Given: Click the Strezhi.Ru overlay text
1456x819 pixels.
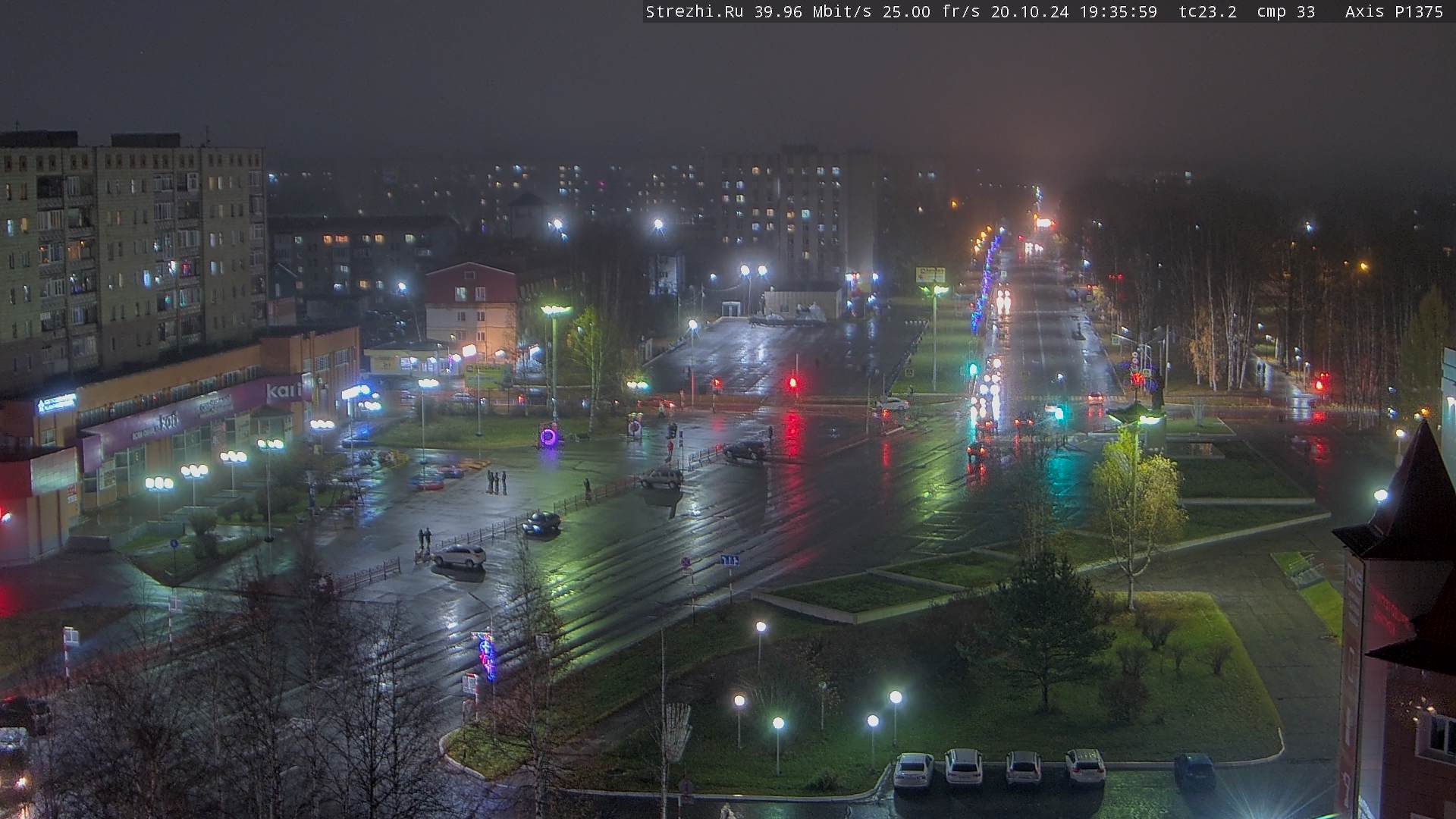Looking at the screenshot, I should click(694, 12).
